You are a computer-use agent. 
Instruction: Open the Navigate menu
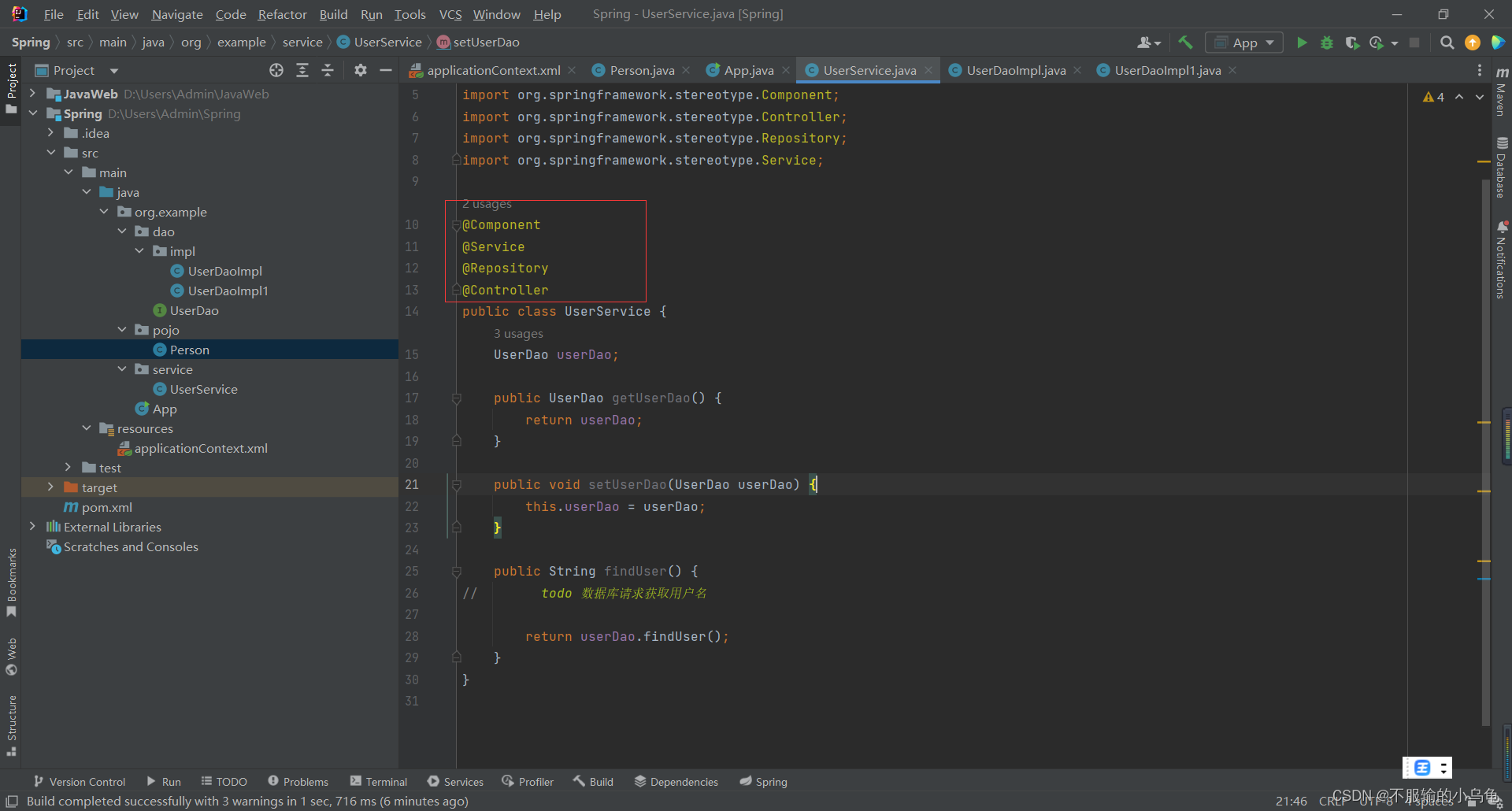177,14
